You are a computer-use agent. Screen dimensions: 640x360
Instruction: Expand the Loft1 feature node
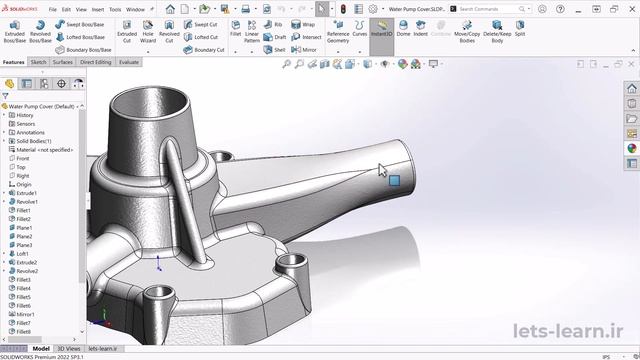(x=4, y=253)
